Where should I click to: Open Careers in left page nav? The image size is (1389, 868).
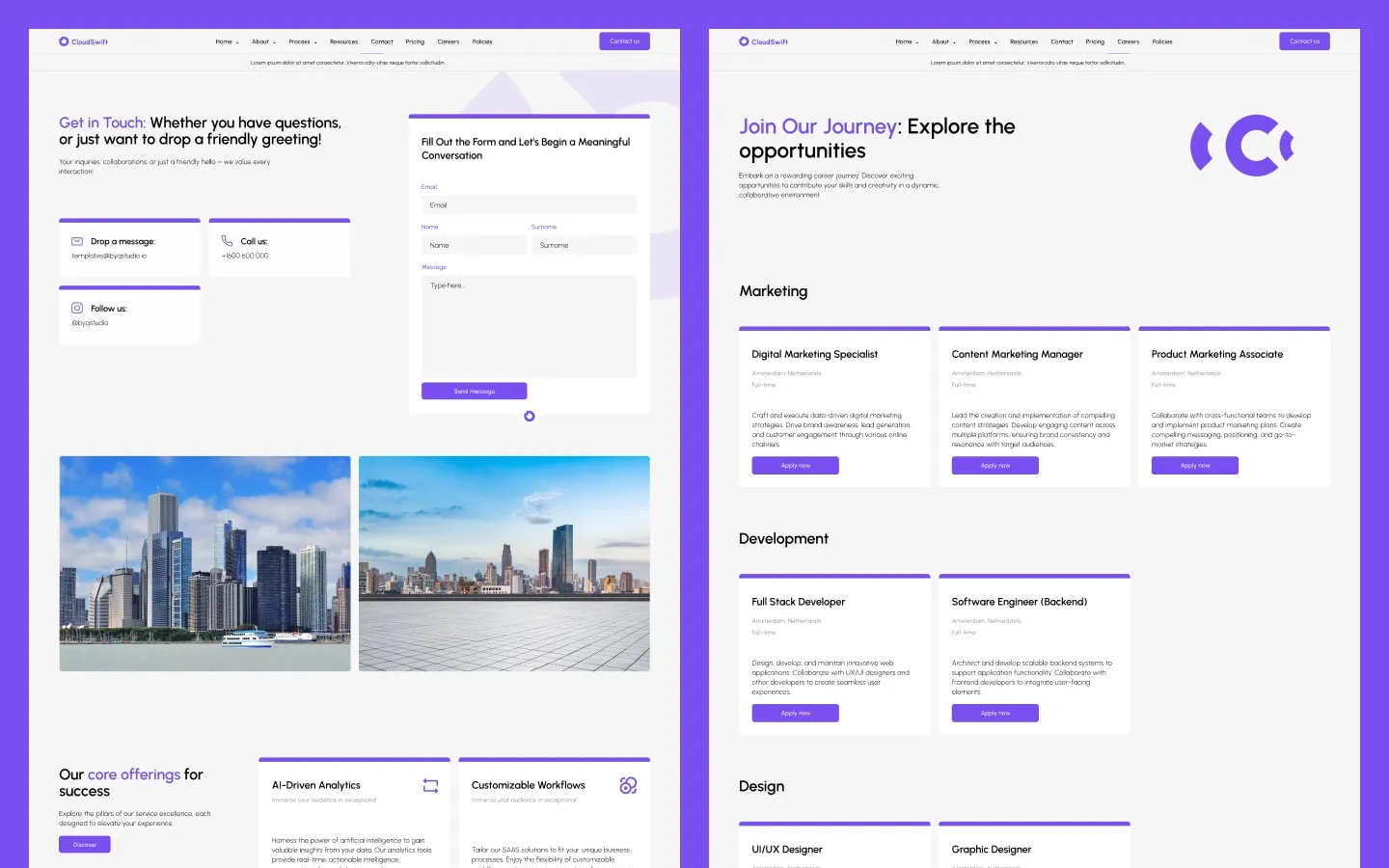[449, 41]
